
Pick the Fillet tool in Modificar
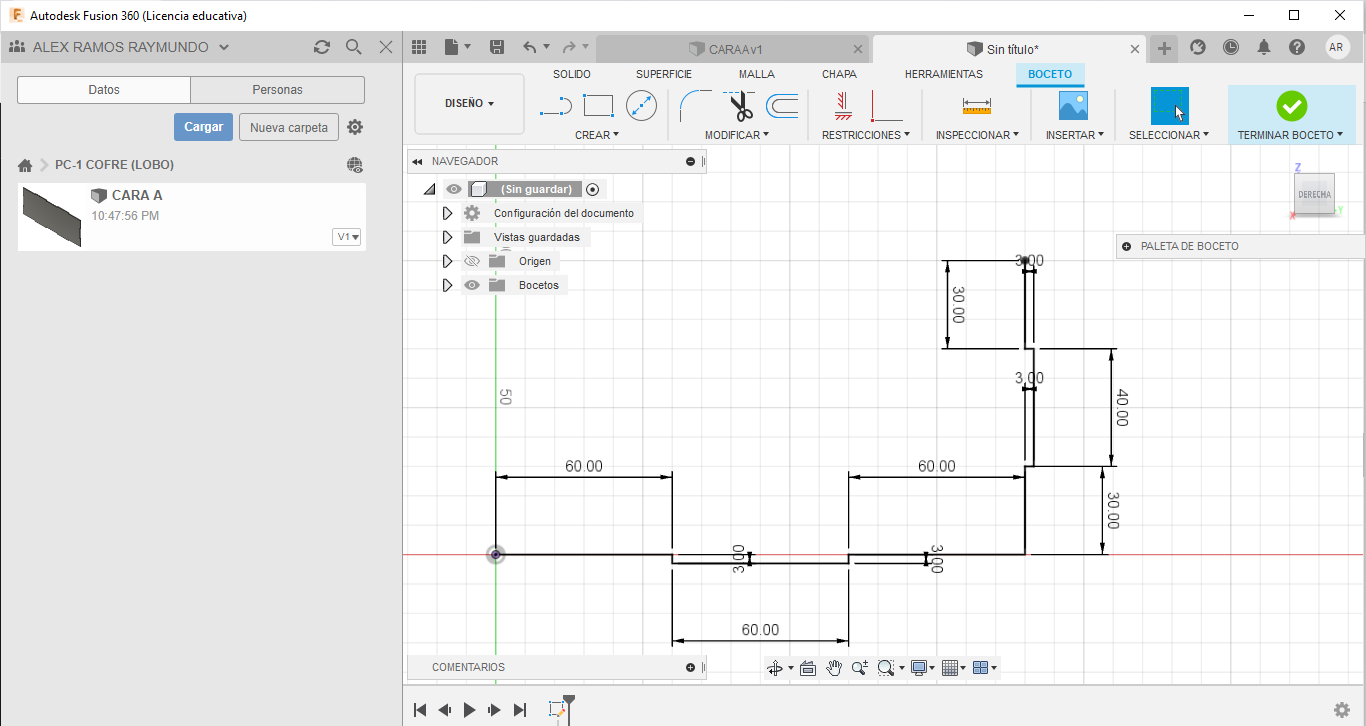click(x=694, y=105)
